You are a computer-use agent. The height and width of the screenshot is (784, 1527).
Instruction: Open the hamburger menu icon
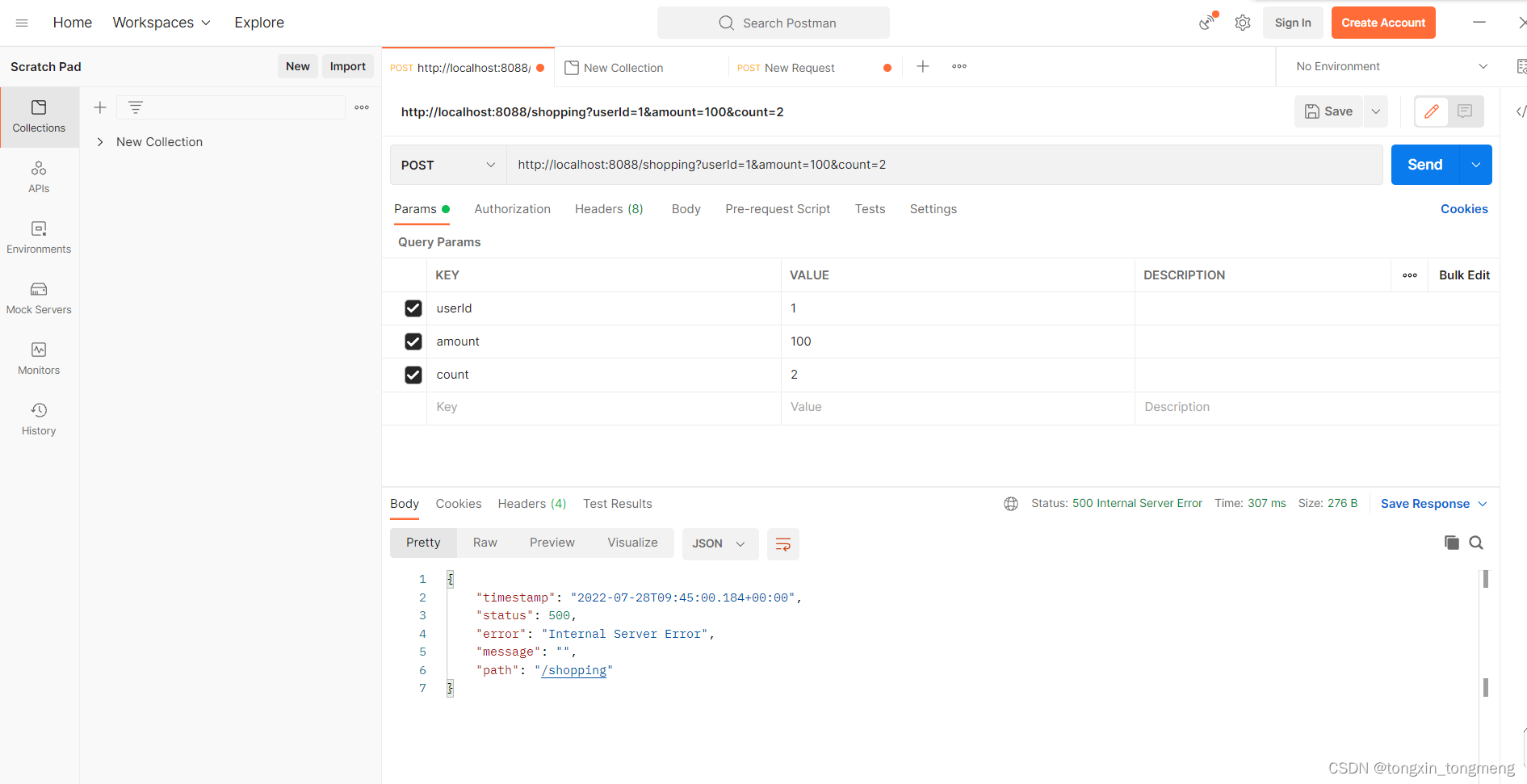(22, 23)
